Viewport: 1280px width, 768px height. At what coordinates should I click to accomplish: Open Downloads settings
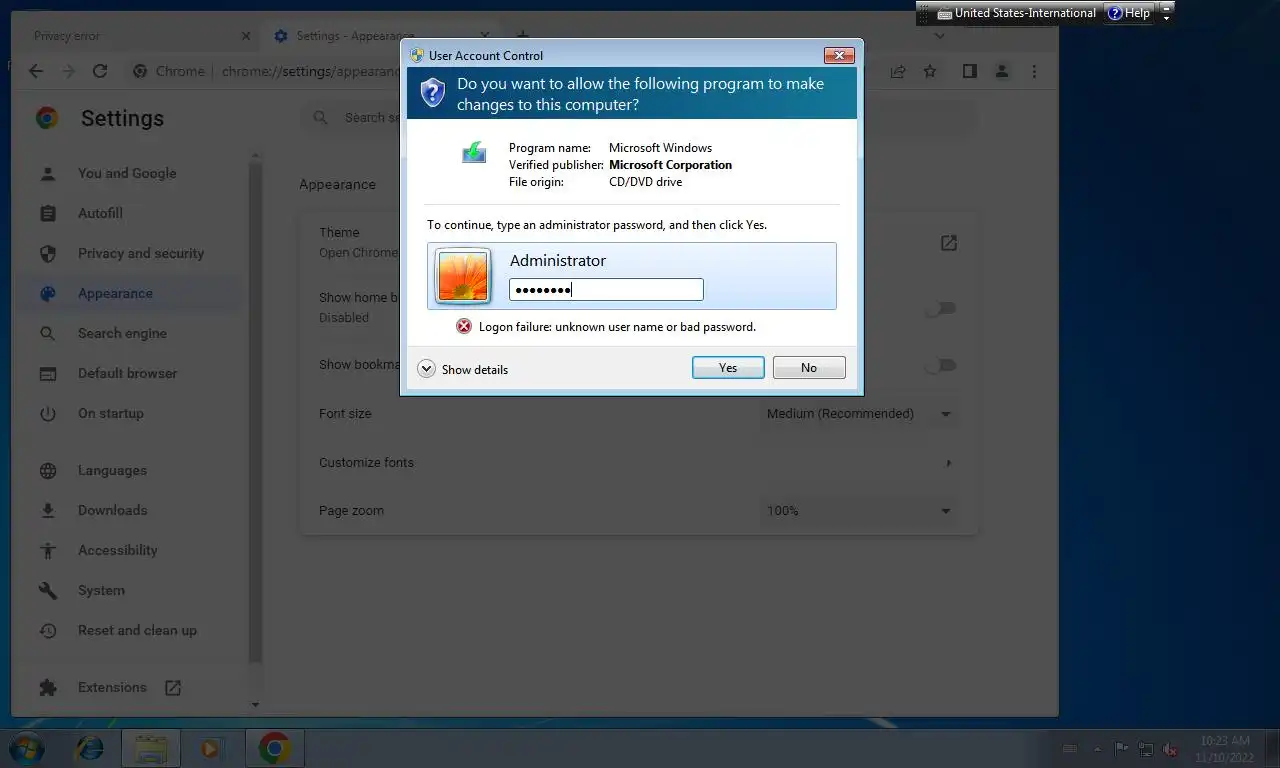(x=112, y=510)
